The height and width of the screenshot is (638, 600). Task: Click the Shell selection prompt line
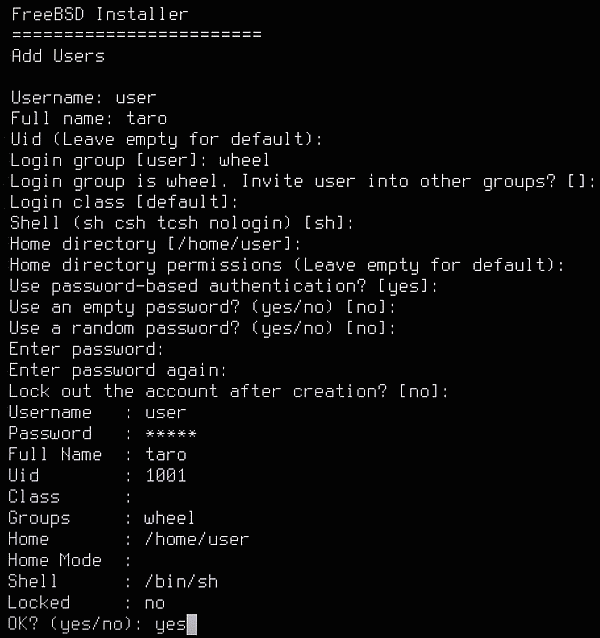click(x=182, y=223)
